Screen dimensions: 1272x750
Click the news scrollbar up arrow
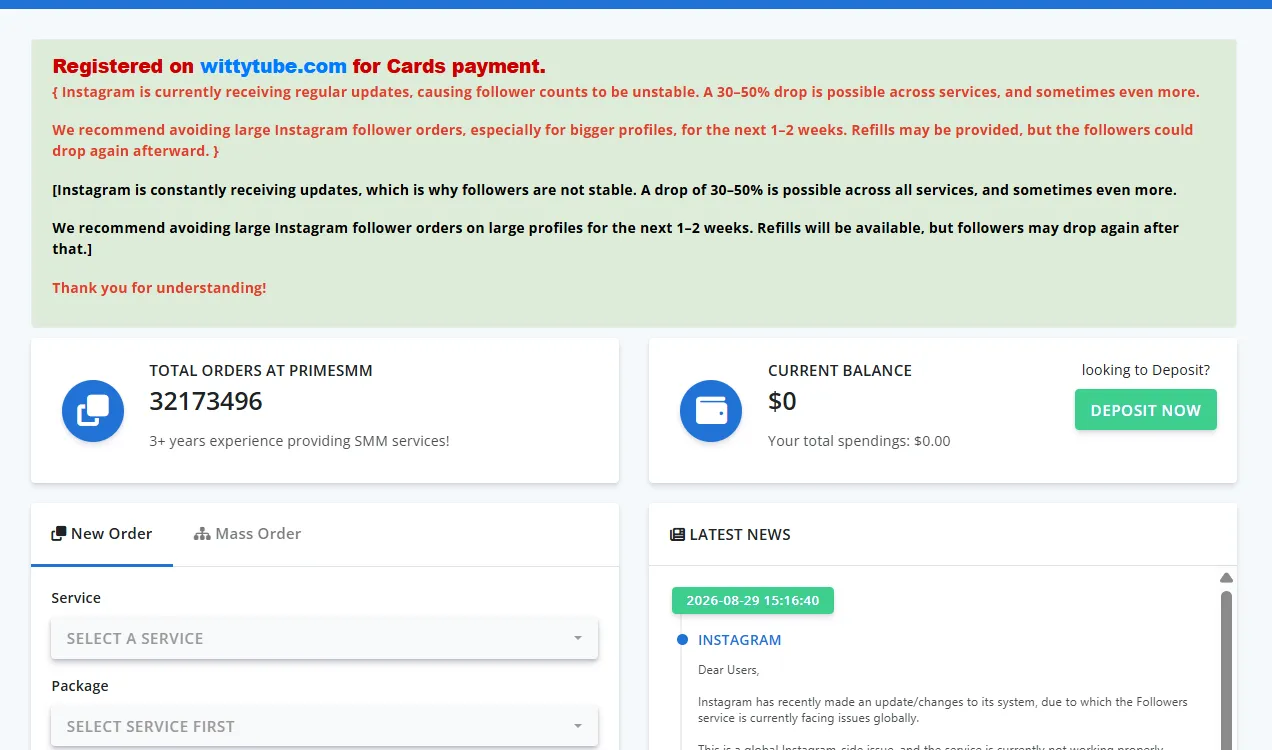pyautogui.click(x=1226, y=578)
